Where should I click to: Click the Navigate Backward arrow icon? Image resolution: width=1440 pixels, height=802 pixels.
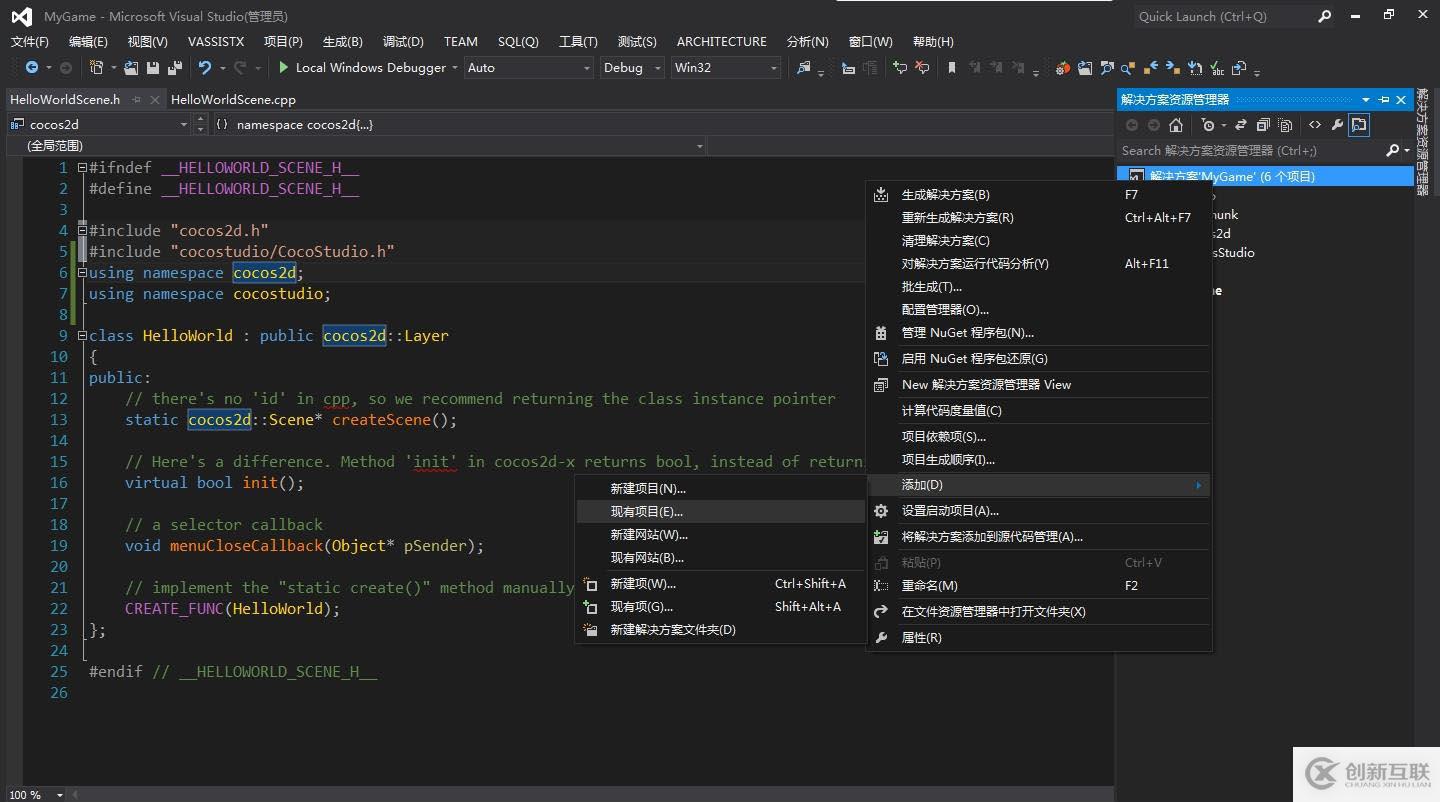tap(32, 68)
